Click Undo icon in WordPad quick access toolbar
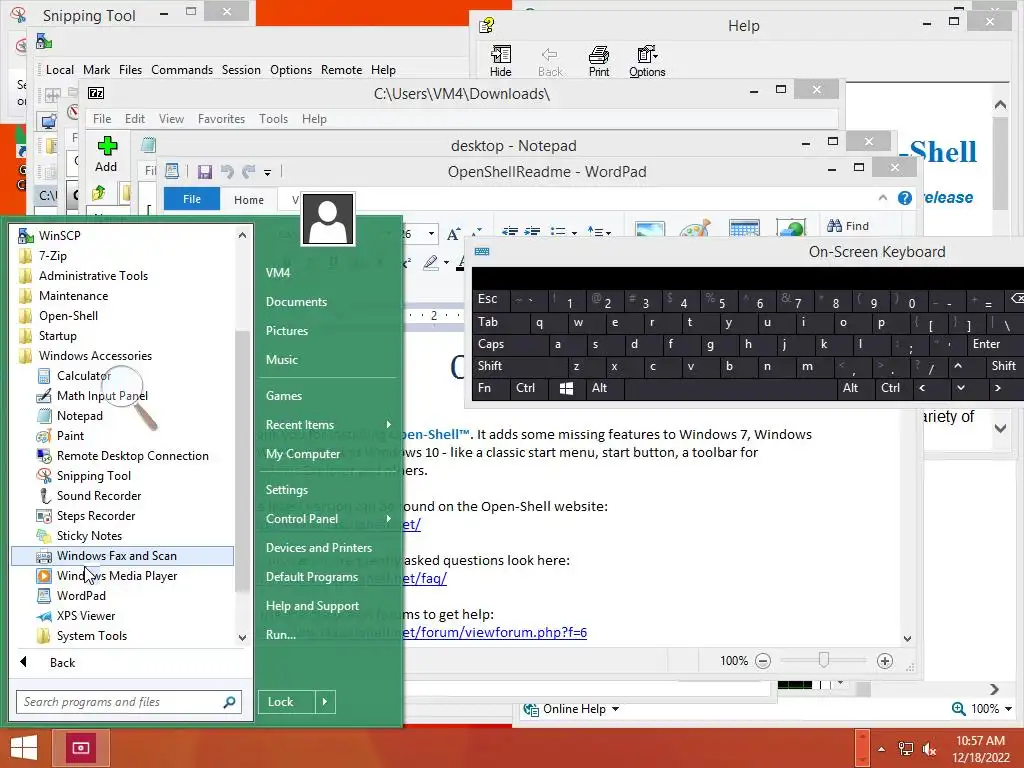The image size is (1024, 768). [227, 172]
